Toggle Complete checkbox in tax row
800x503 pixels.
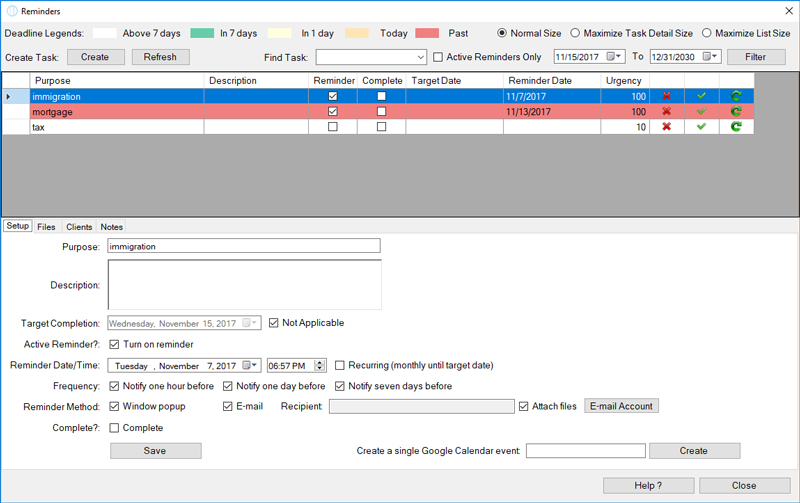(381, 127)
